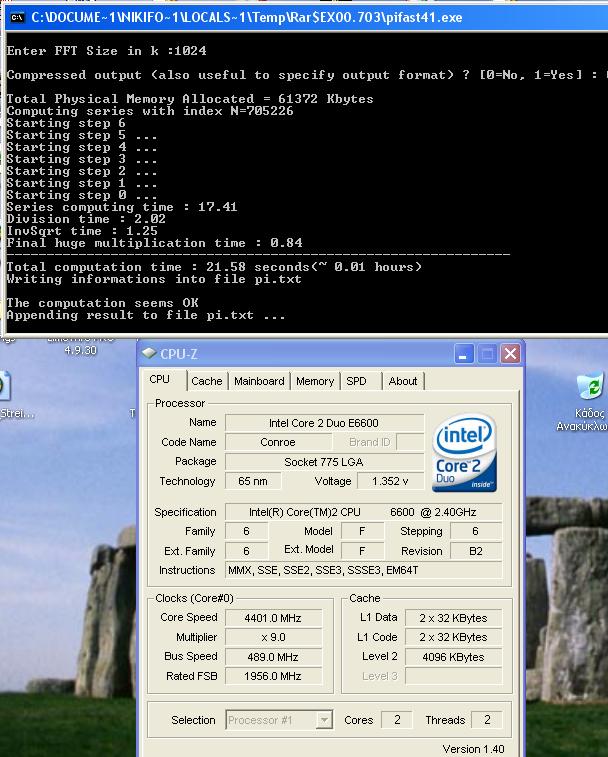Viewport: 608px width, 757px height.
Task: Click the Code Name value Conroe
Action: point(278,442)
